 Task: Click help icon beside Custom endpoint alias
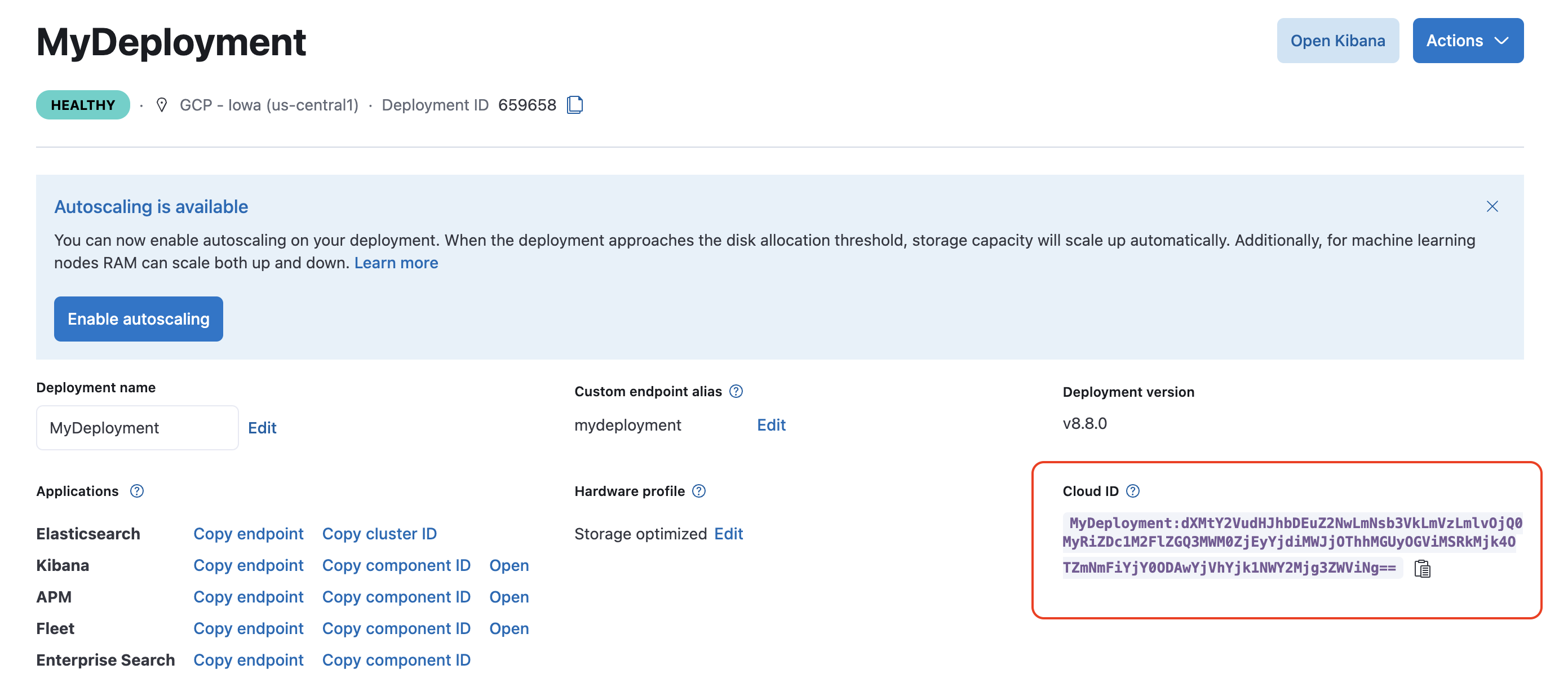[736, 391]
